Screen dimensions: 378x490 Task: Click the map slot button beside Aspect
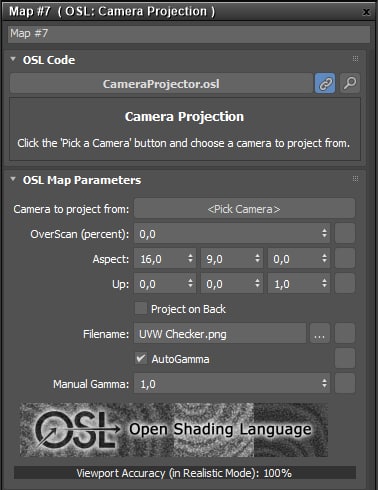(x=345, y=258)
